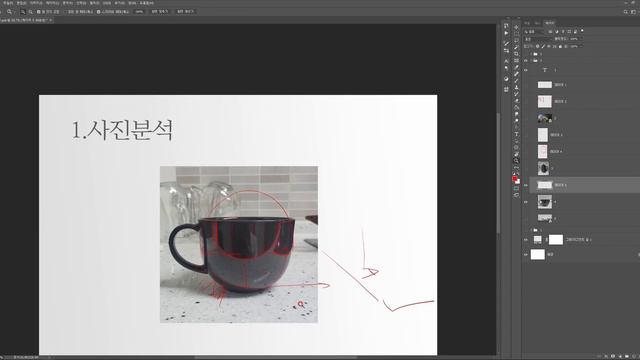The width and height of the screenshot is (640, 360).
Task: Select the Dodge tool
Action: click(516, 120)
